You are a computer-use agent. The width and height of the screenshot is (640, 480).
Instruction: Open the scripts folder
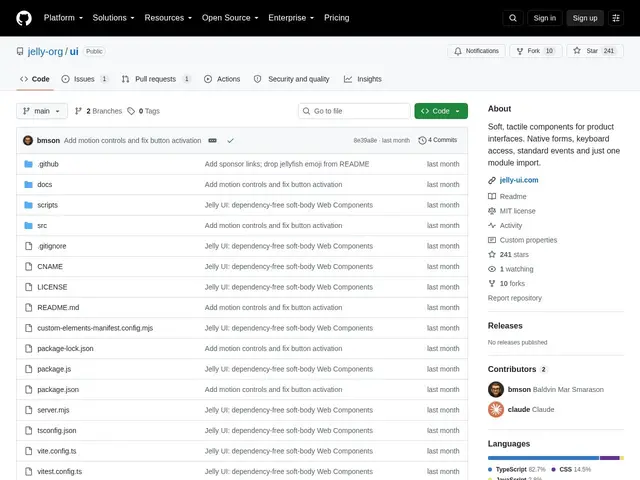47,205
